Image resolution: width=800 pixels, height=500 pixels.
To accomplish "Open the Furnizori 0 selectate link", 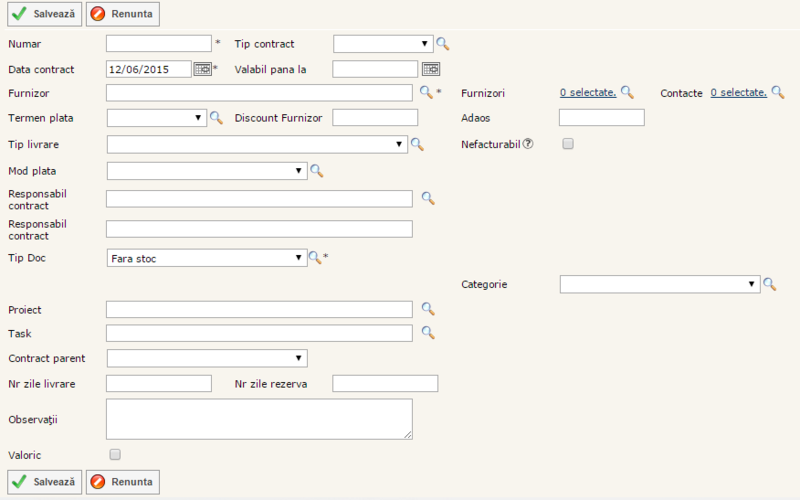I will (x=587, y=92).
